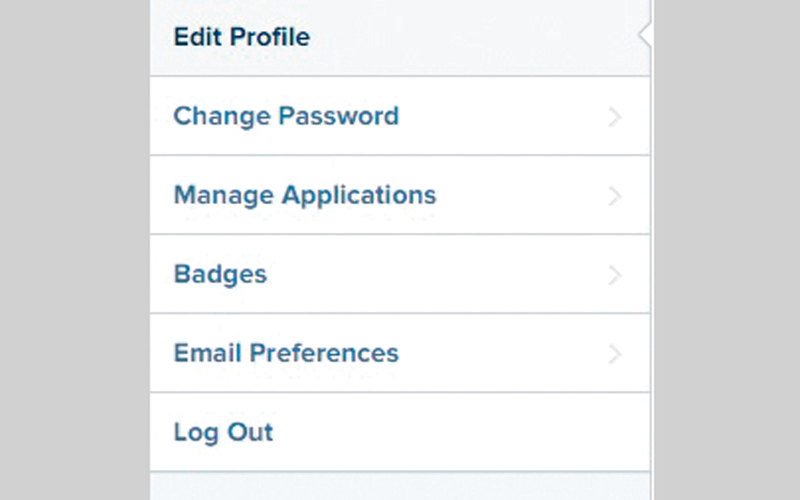Click the chevron arrow beside Change Password
The width and height of the screenshot is (800, 500).
click(x=615, y=117)
